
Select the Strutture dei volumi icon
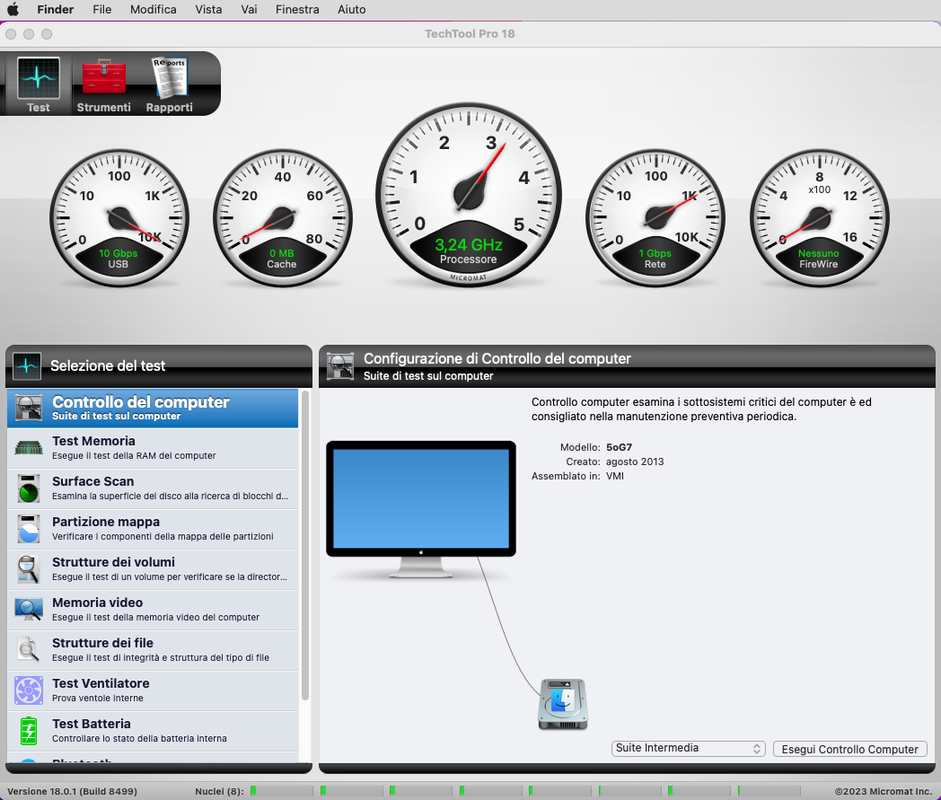(x=28, y=569)
